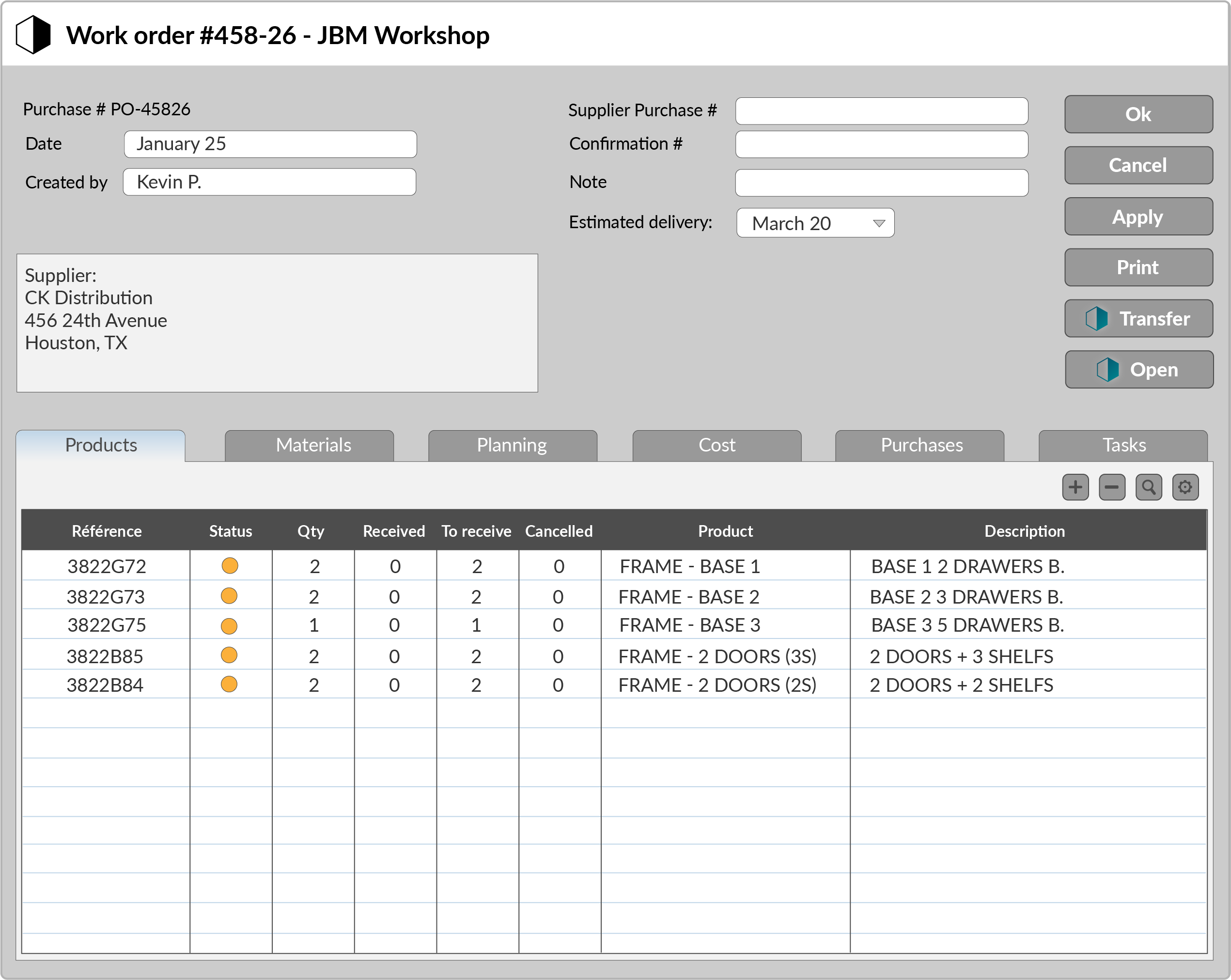The height and width of the screenshot is (980, 1231).
Task: Select reference 3822B84
Action: point(105,685)
